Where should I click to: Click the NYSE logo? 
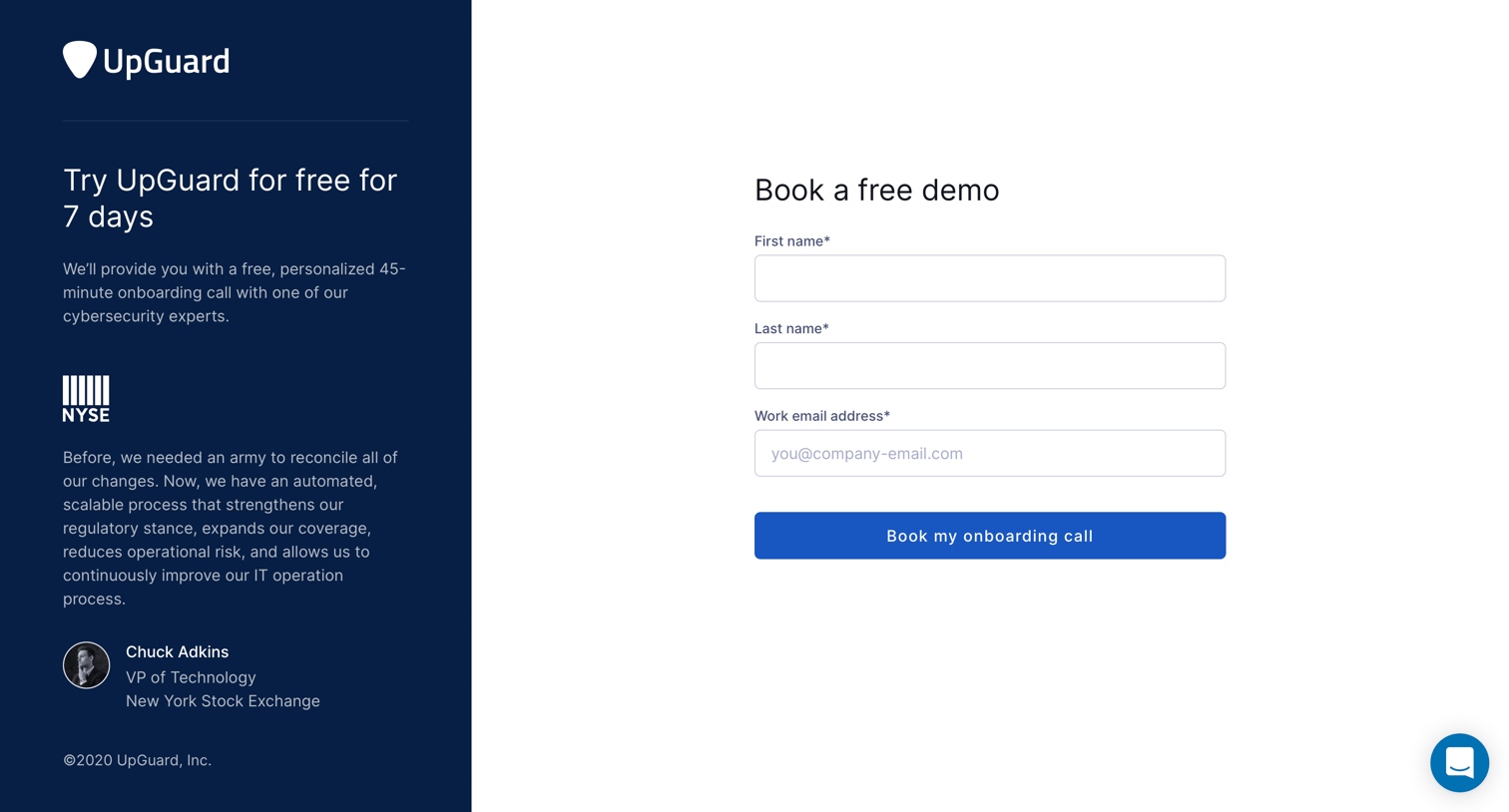86,399
